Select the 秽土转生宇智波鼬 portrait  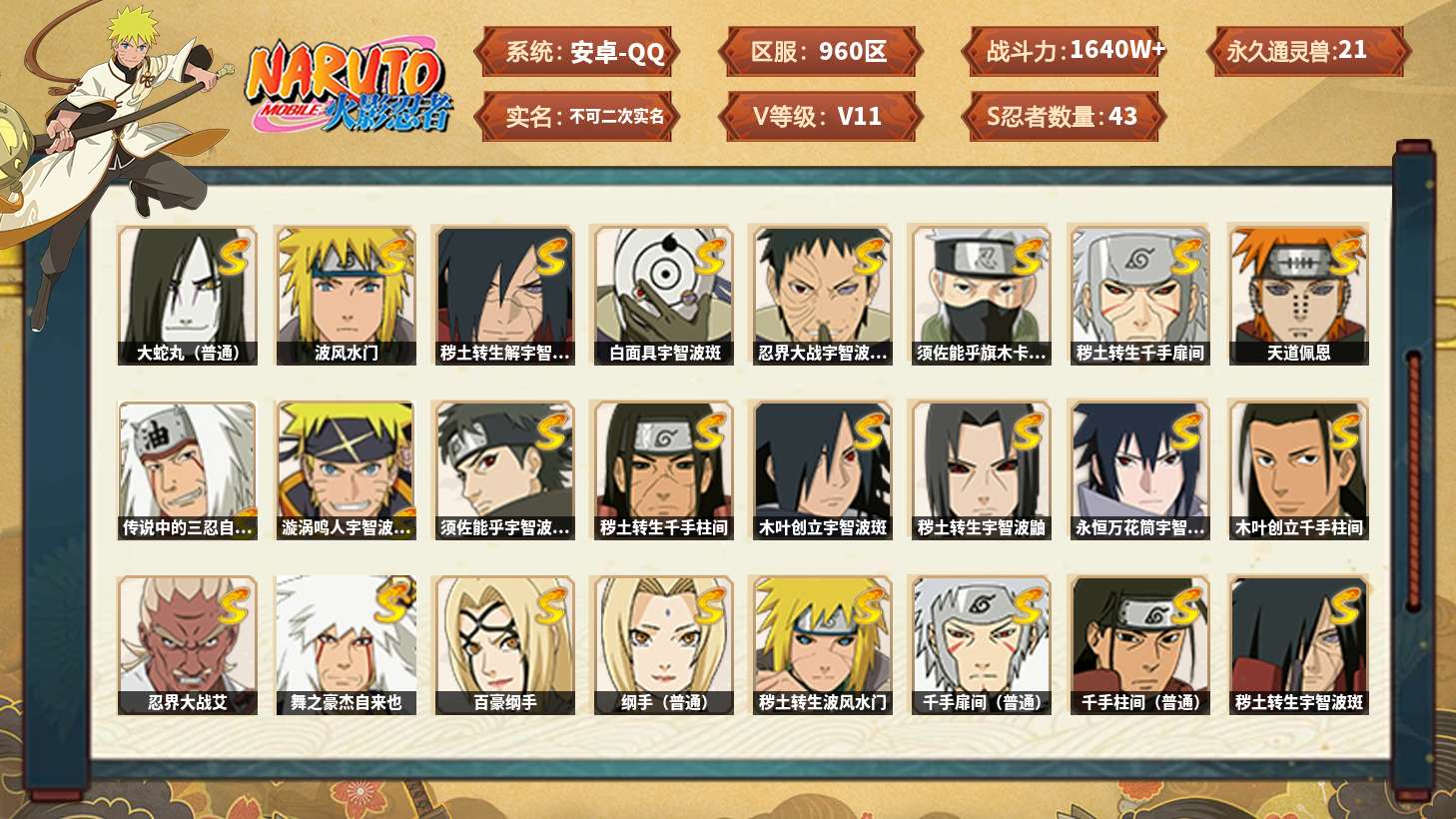pyautogui.click(x=981, y=470)
